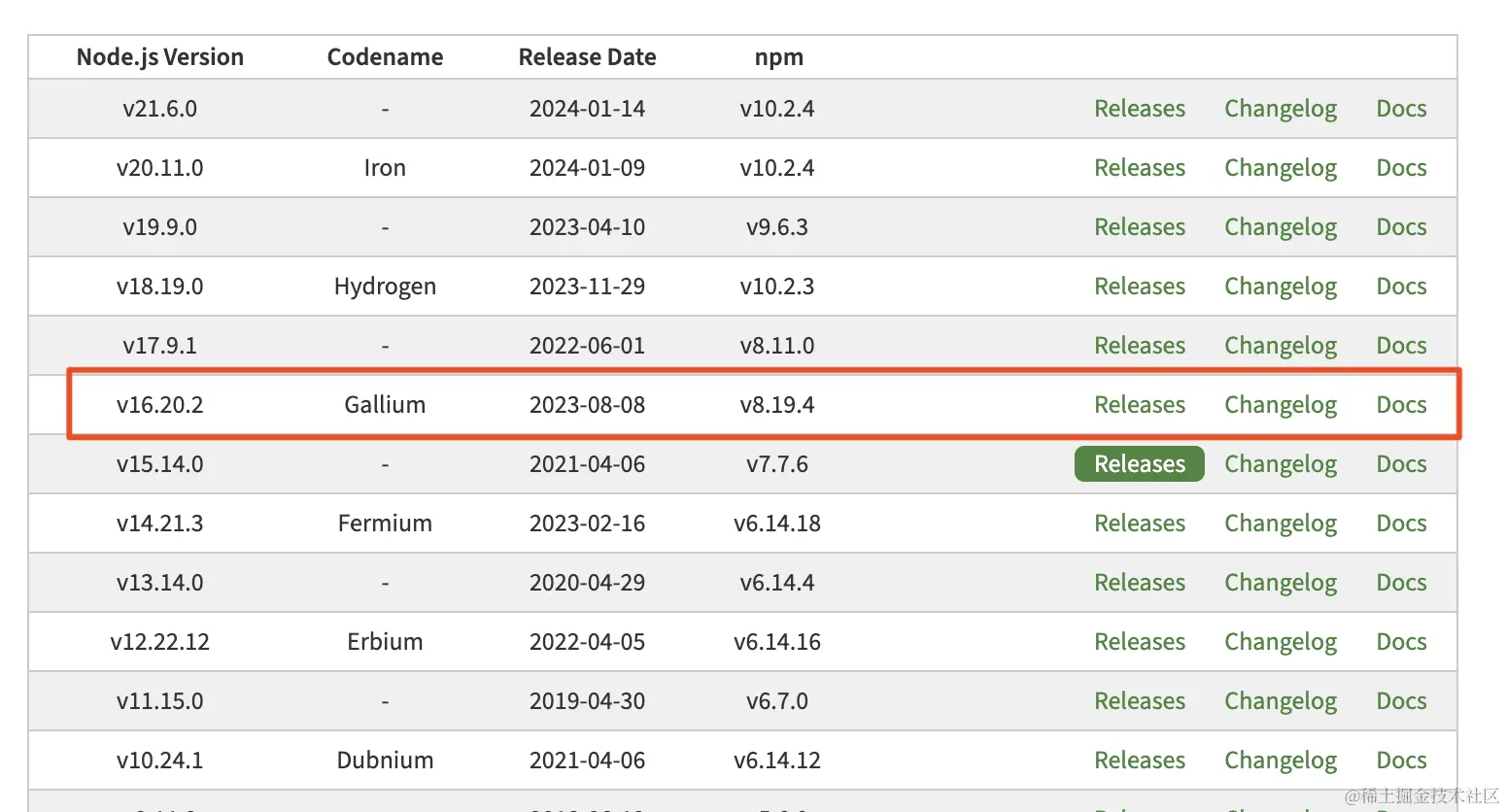Viewport: 1506px width, 812px height.
Task: Open Releases for v18.19.0 Hydrogen
Action: click(1139, 287)
